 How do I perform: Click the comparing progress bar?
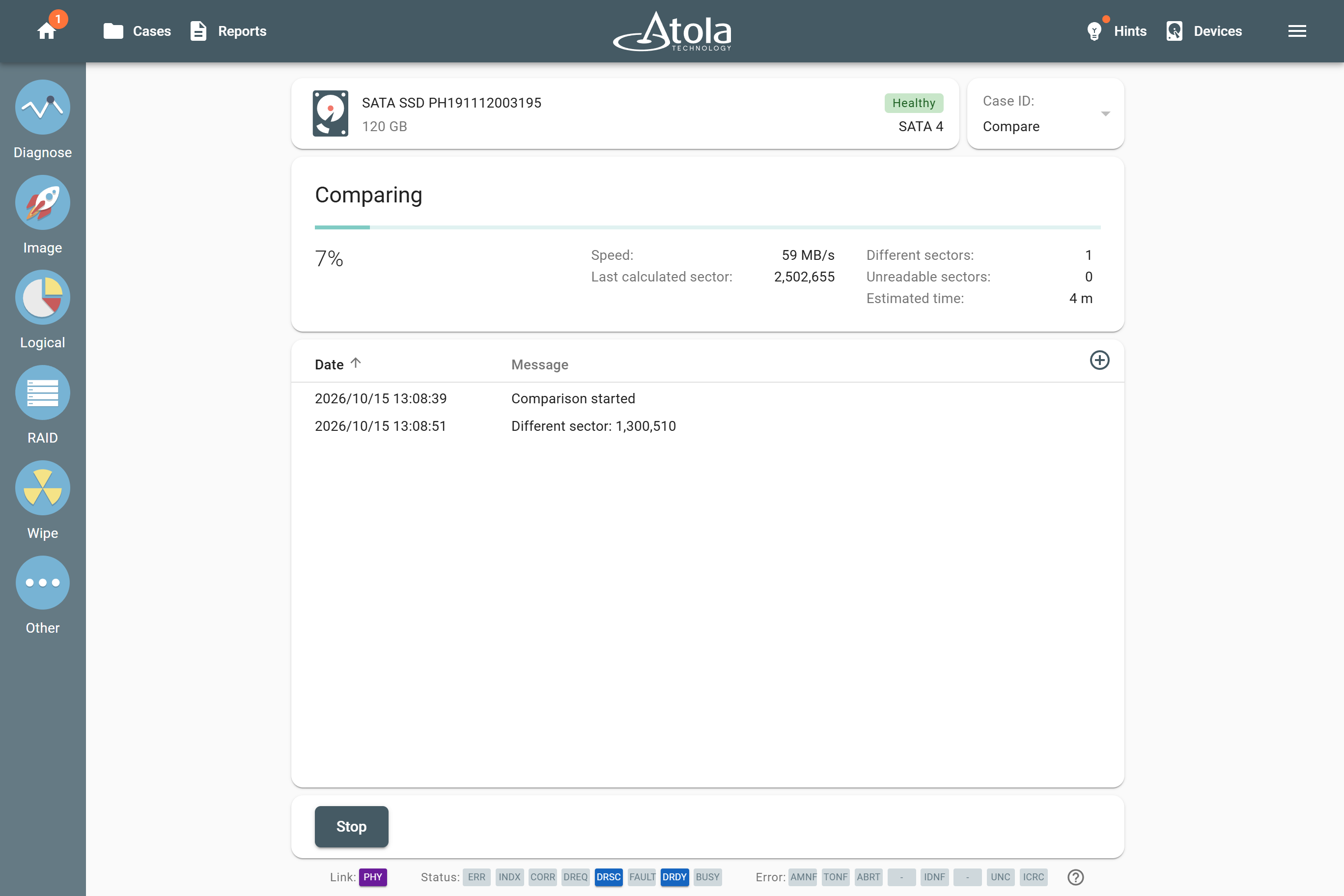(707, 227)
